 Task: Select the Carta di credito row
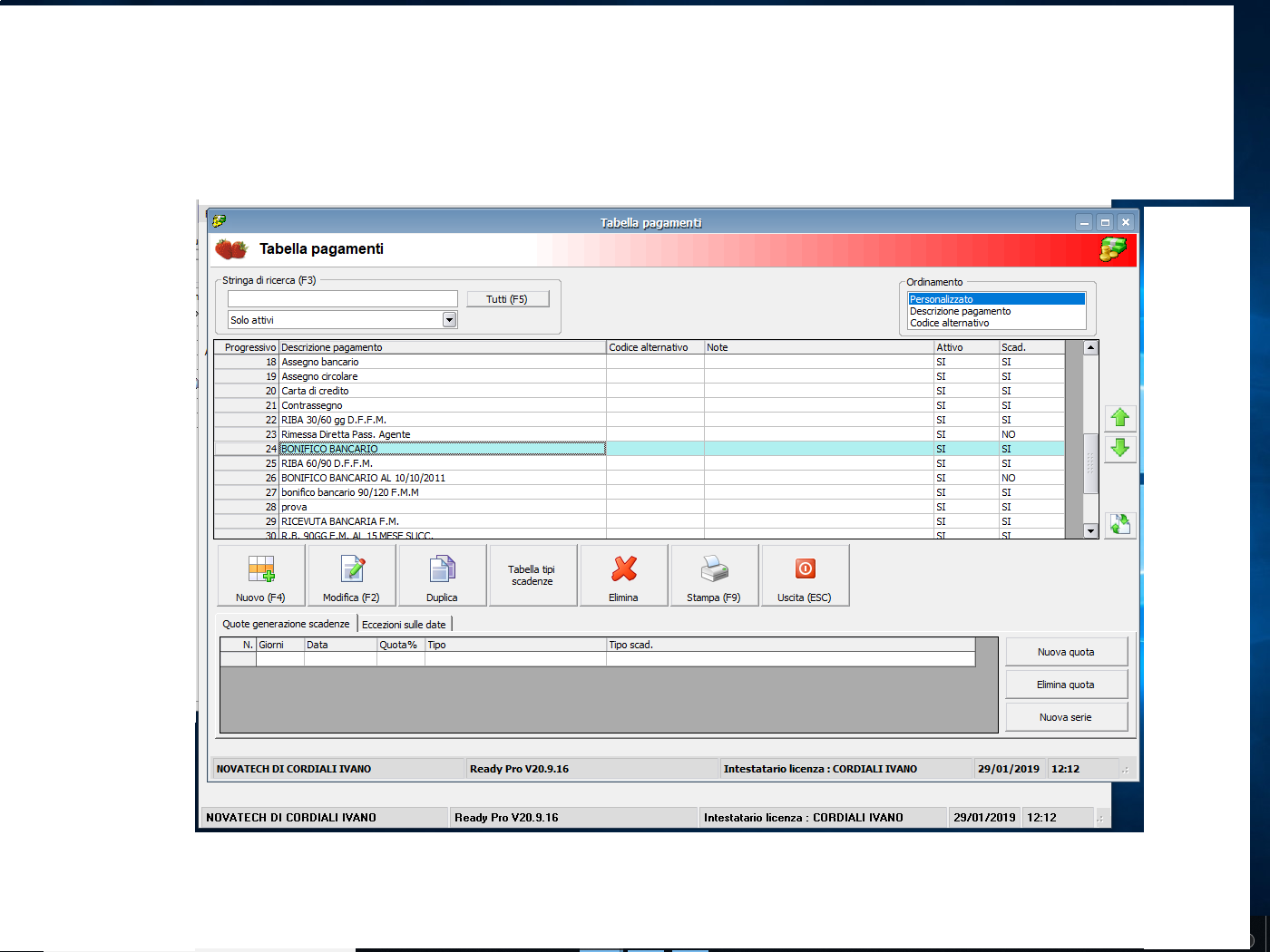pos(640,391)
